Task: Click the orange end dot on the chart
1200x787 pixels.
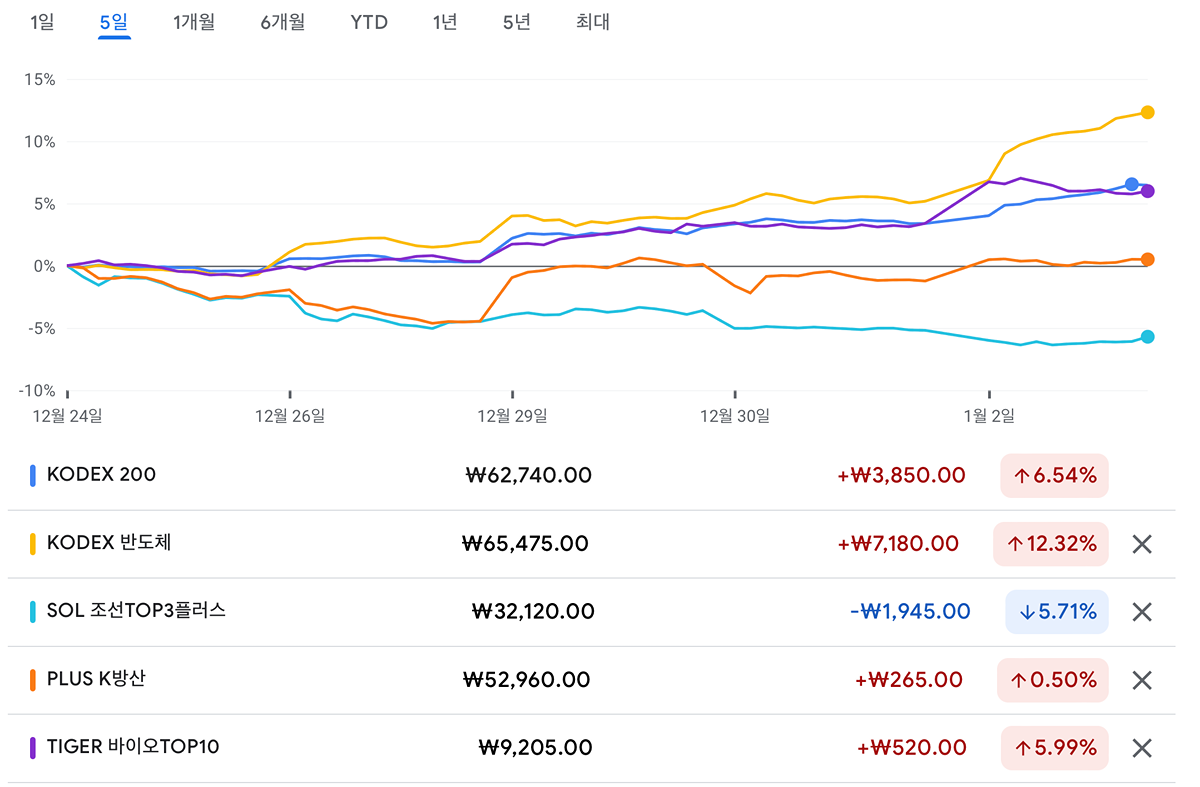Action: coord(1147,259)
